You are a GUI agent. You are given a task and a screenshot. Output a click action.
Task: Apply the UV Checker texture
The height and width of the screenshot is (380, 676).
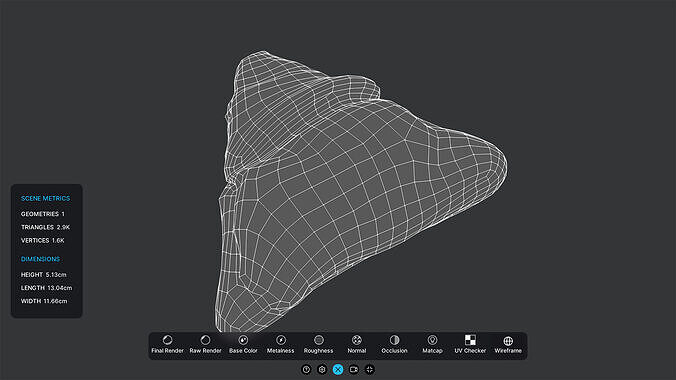click(470, 345)
